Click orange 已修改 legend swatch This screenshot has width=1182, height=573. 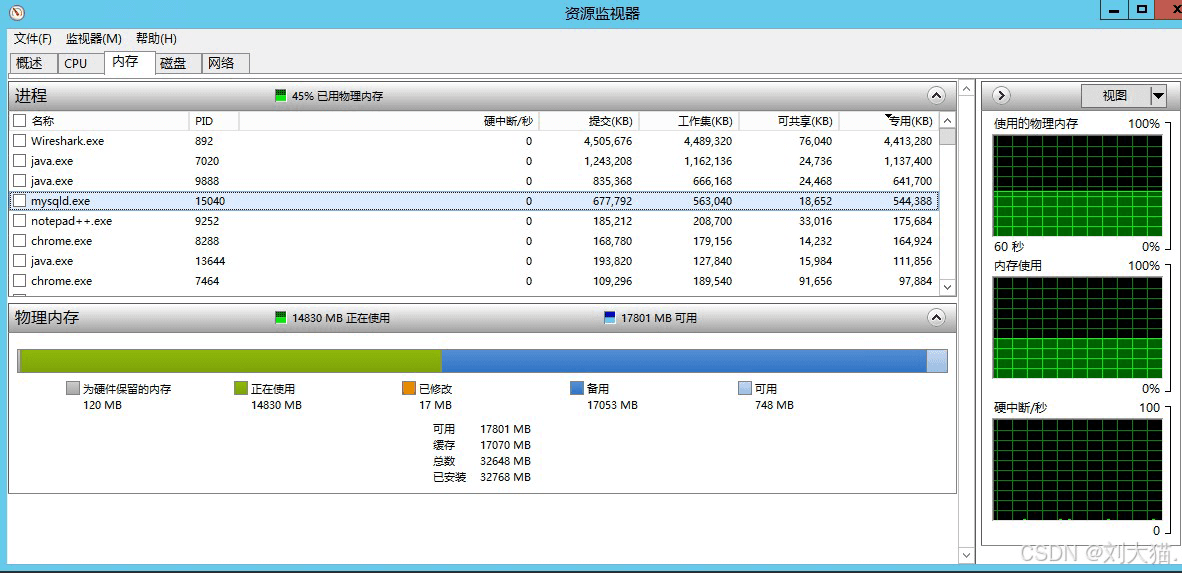coord(409,388)
